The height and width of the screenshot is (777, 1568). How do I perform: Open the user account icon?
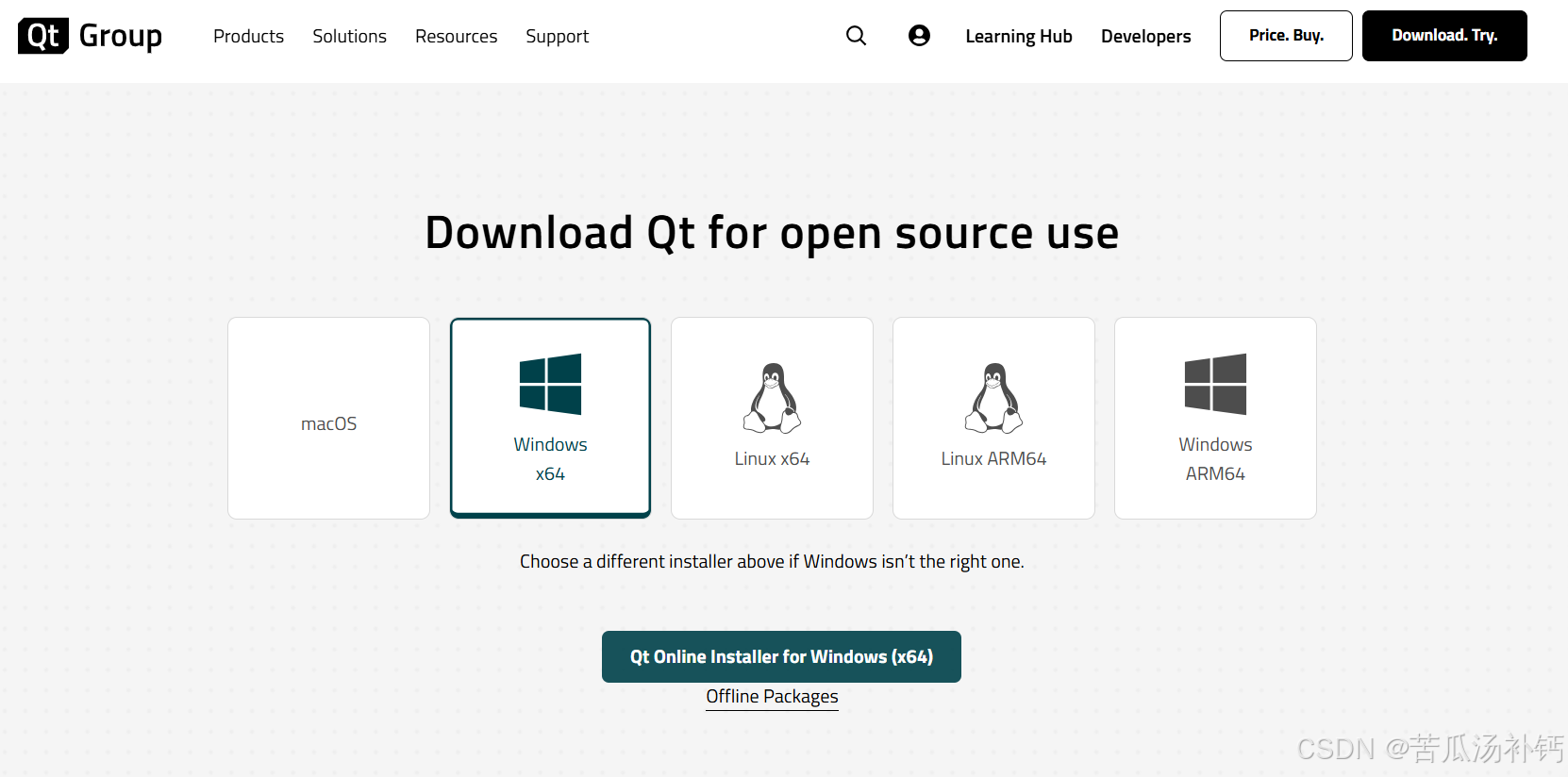coord(919,36)
